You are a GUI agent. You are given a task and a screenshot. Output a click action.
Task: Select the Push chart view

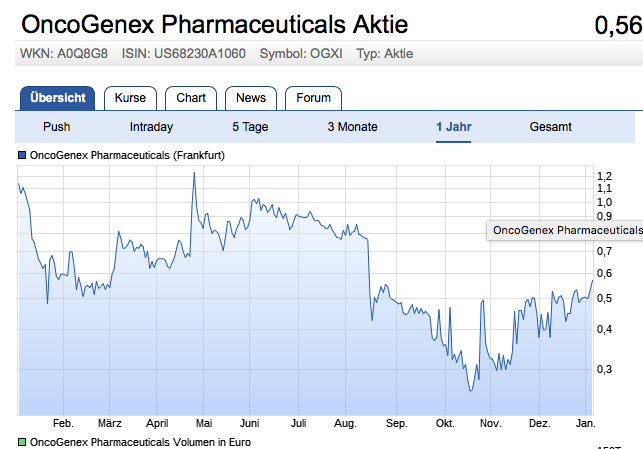point(57,127)
